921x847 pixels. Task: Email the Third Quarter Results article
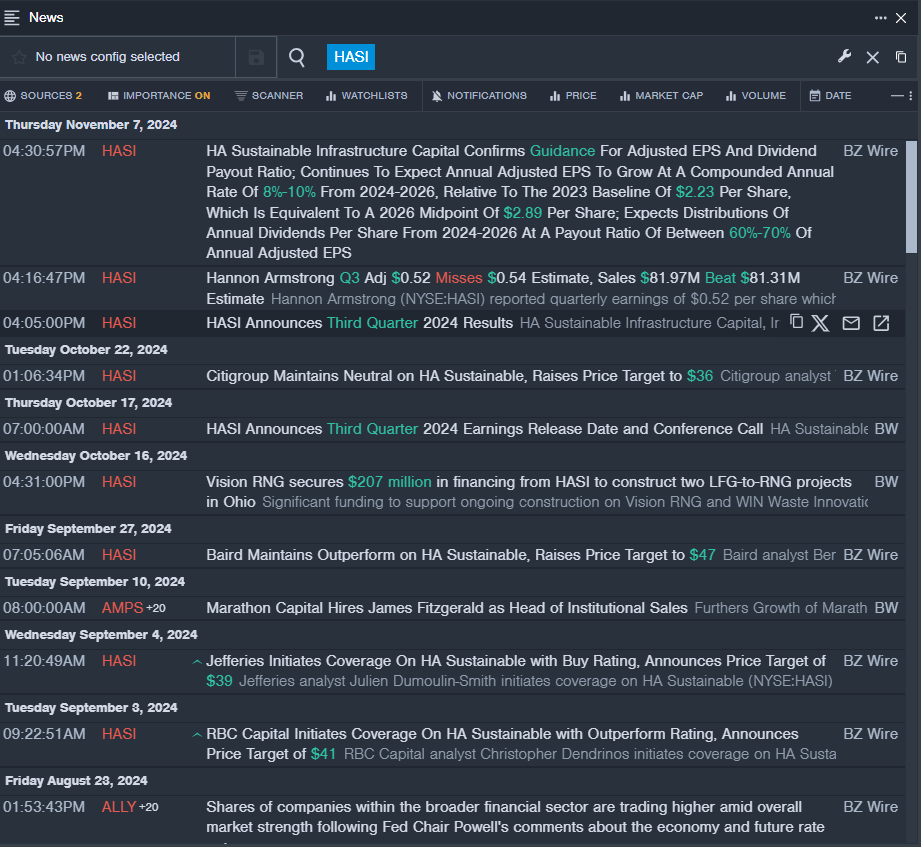[x=851, y=323]
